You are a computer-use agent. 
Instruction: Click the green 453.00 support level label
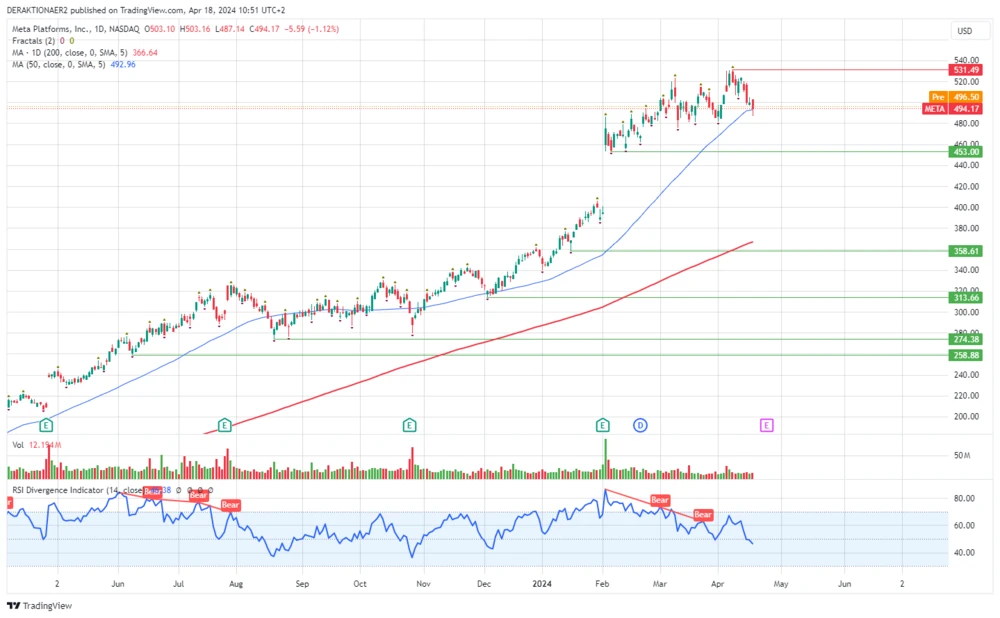[x=964, y=152]
